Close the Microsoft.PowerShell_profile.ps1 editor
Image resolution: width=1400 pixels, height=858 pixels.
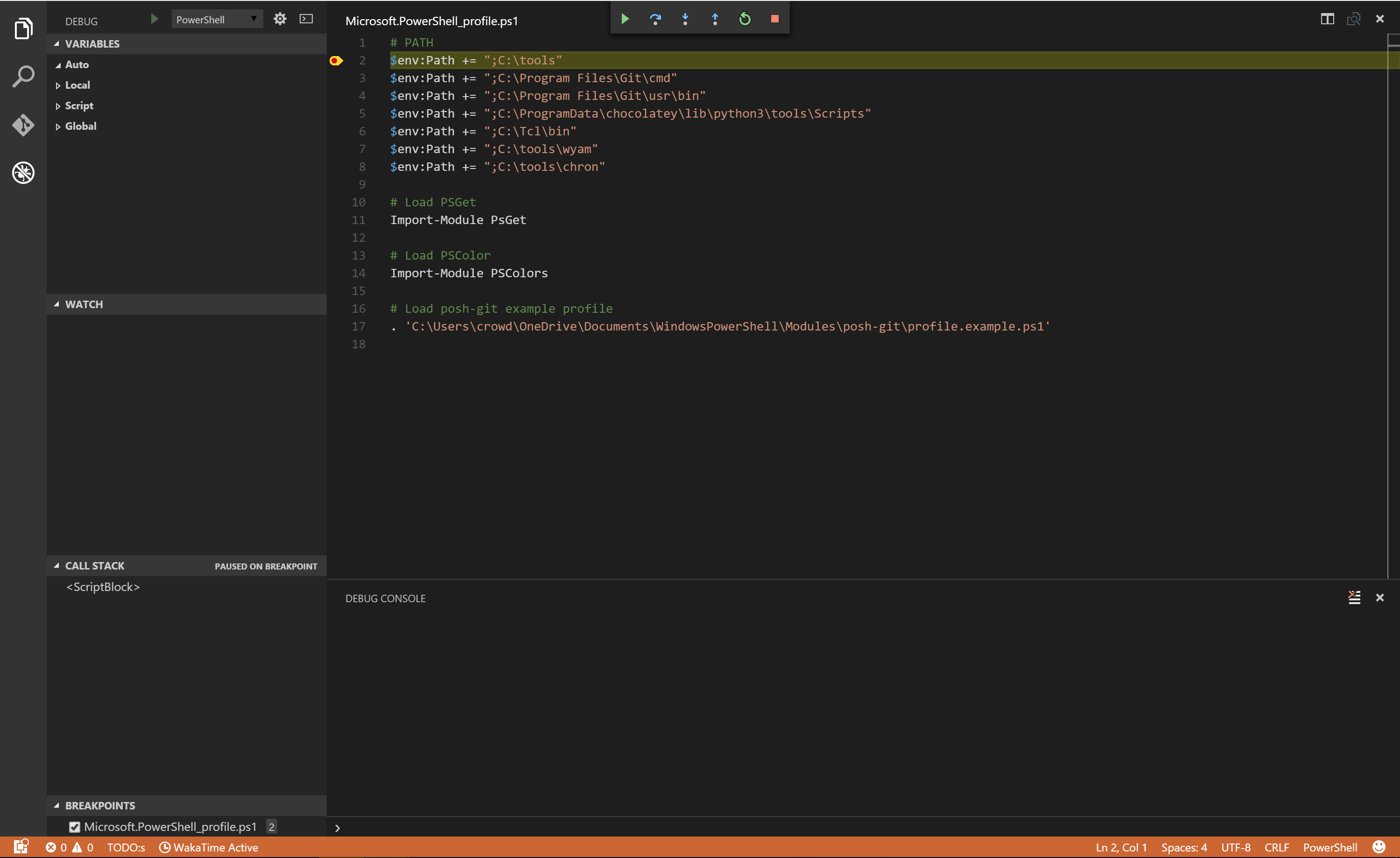[x=1379, y=19]
